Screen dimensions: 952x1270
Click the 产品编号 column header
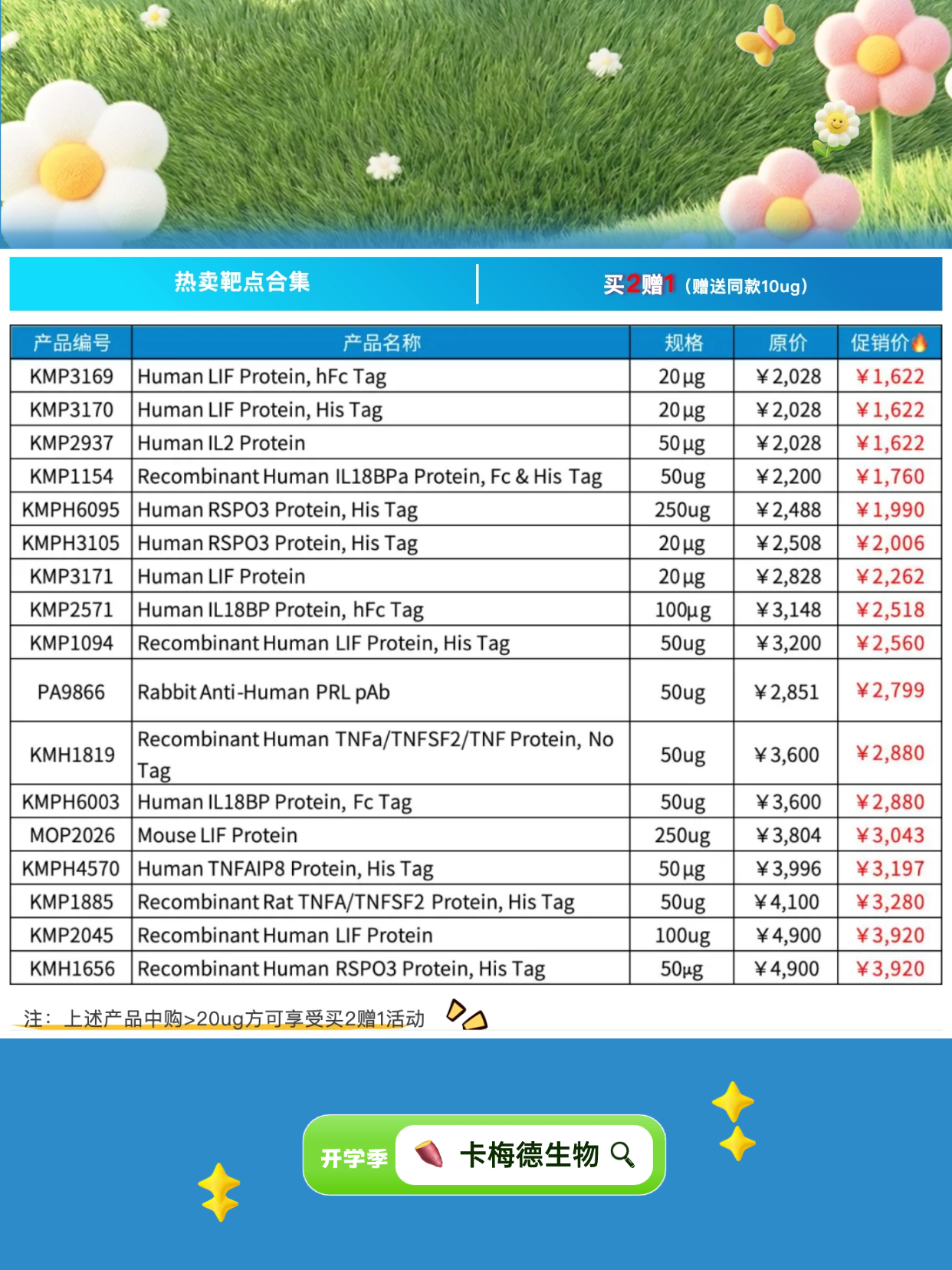[x=71, y=343]
